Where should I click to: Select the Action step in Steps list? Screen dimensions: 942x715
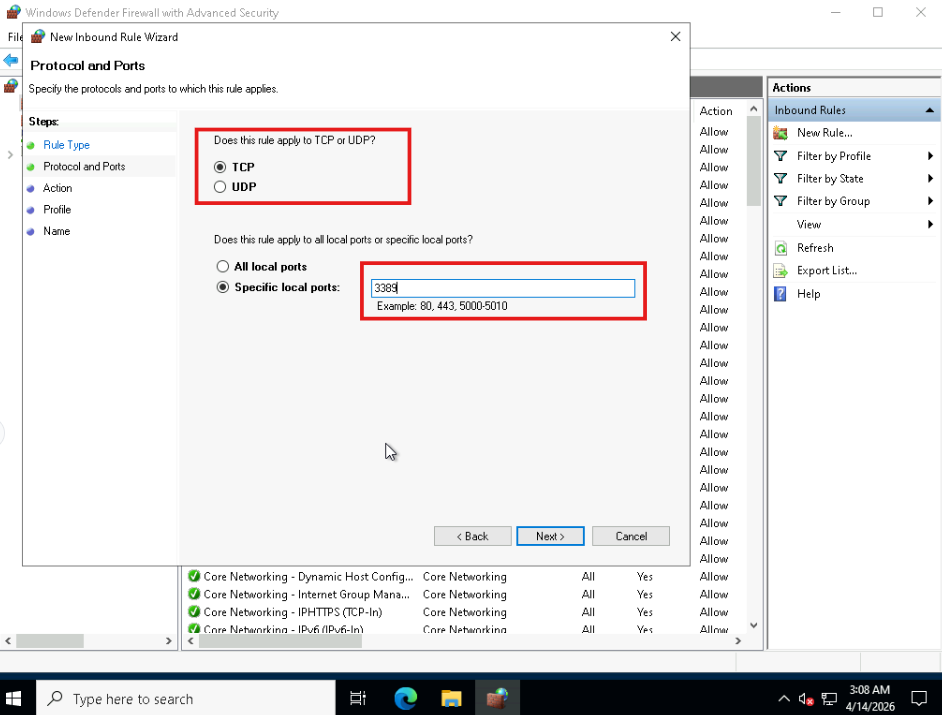click(x=58, y=188)
